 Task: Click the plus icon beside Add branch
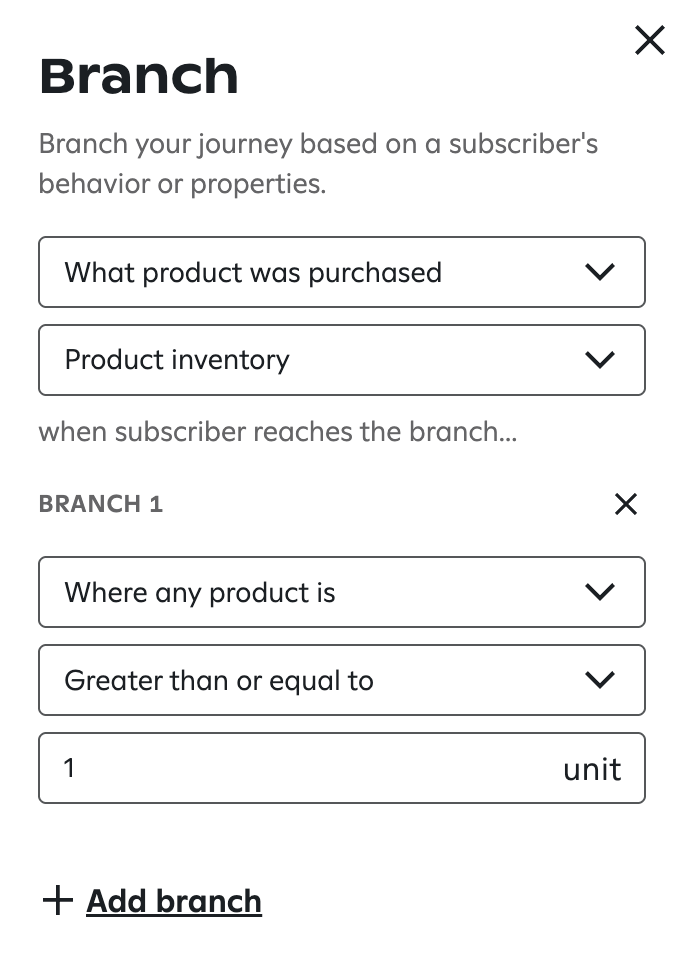(x=57, y=900)
